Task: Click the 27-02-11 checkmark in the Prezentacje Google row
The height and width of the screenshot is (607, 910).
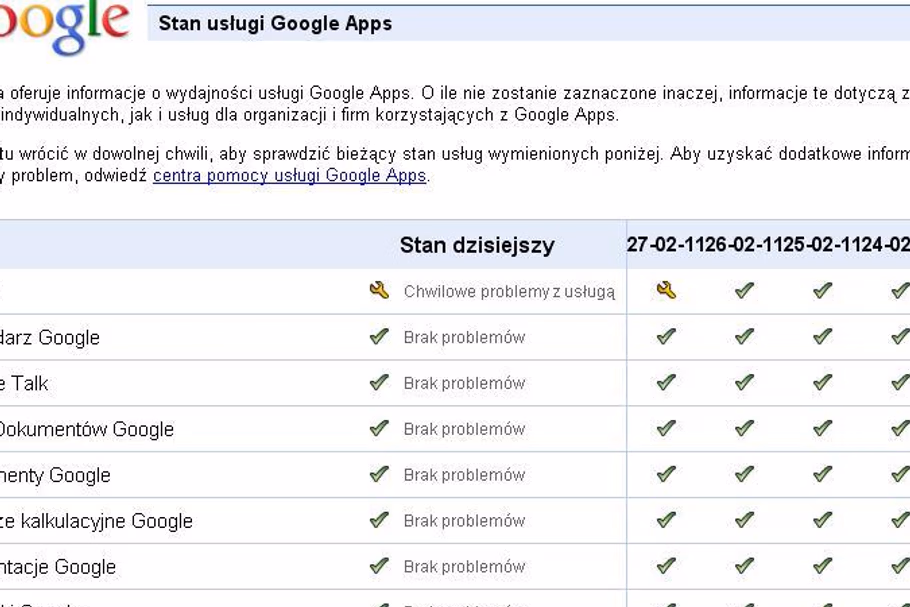Action: [x=666, y=566]
